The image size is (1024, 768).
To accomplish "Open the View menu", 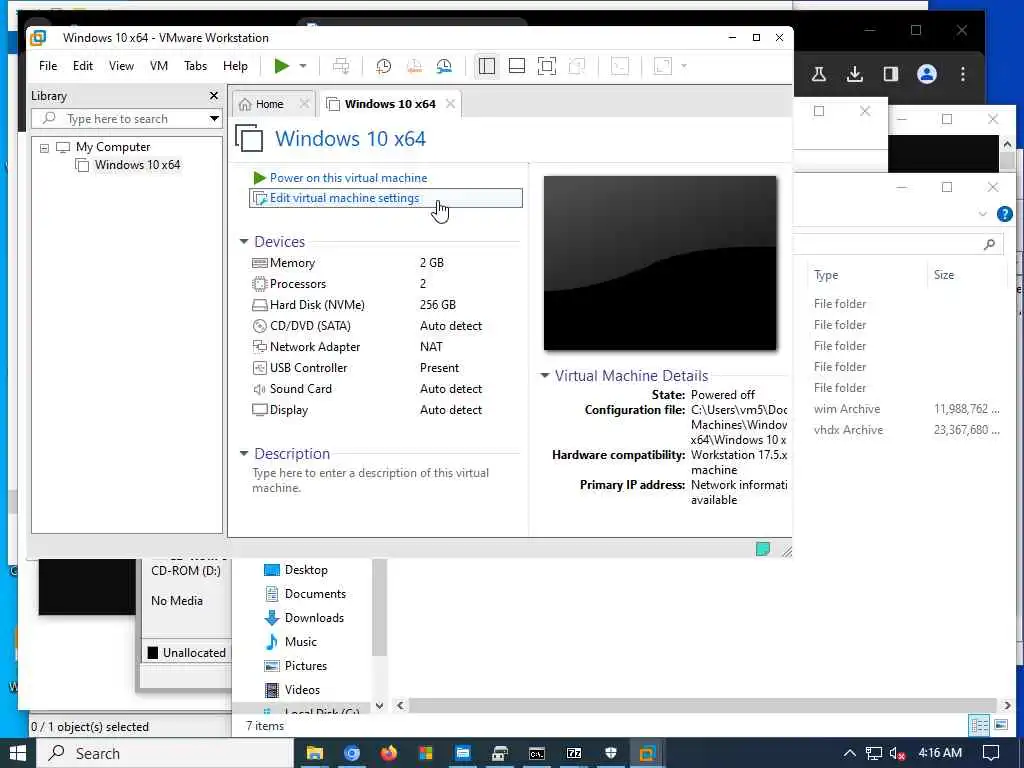I will click(x=121, y=66).
